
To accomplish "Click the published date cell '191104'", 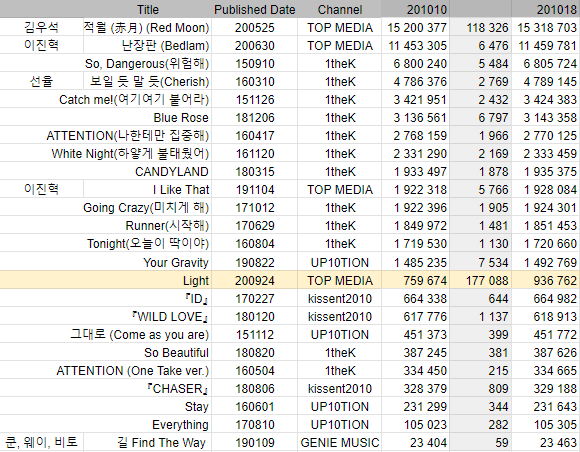I will [x=255, y=190].
